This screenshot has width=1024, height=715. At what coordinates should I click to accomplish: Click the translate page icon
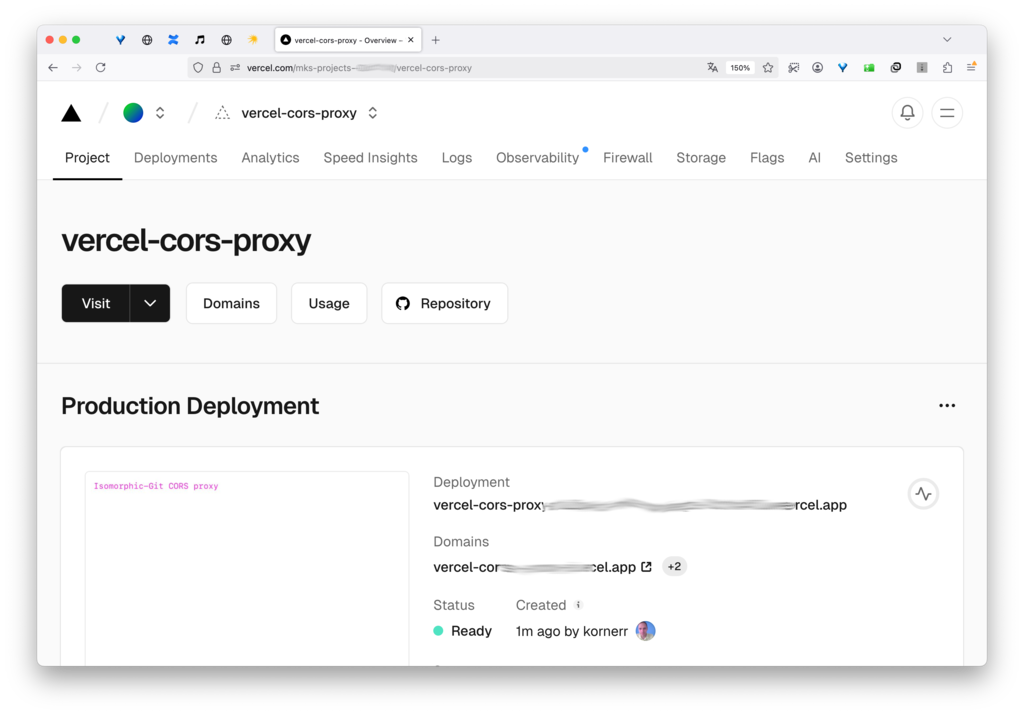(x=712, y=67)
